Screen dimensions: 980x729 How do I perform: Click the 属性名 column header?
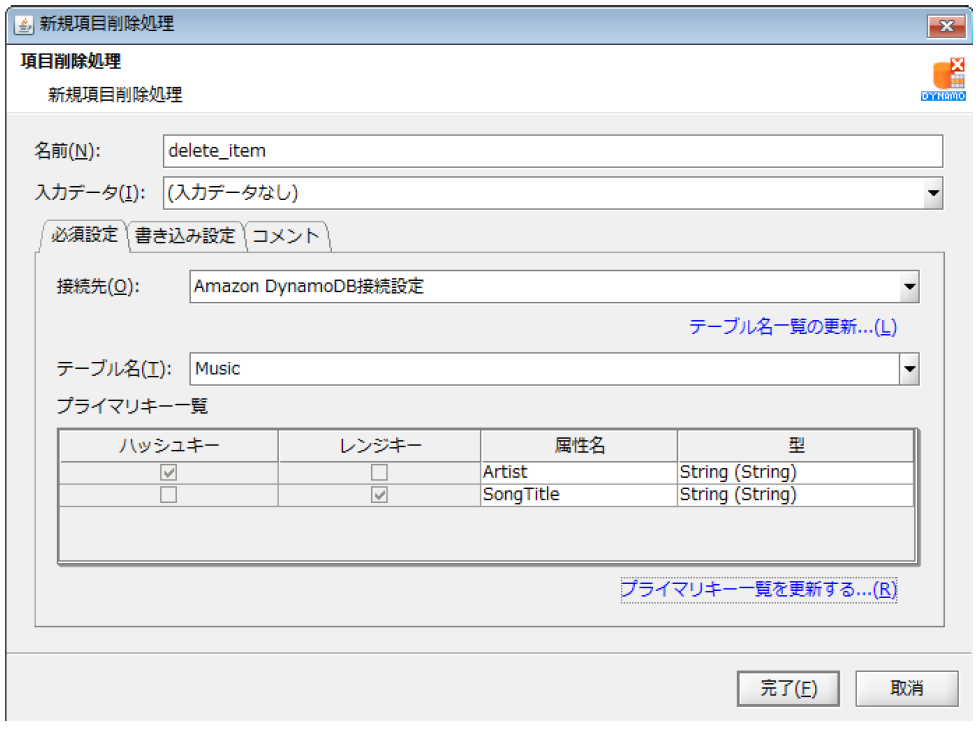tap(578, 446)
